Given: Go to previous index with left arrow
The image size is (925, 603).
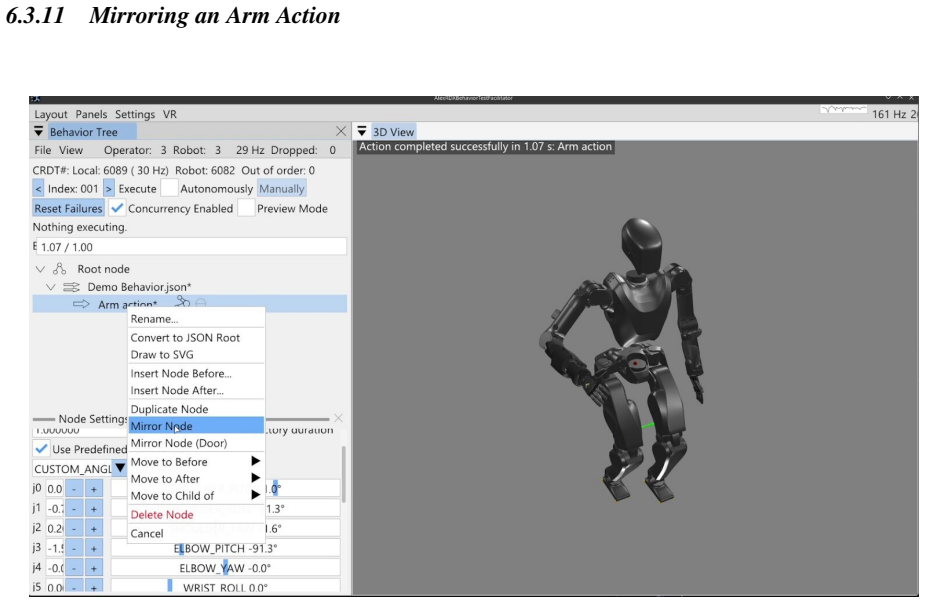Looking at the screenshot, I should pyautogui.click(x=38, y=189).
